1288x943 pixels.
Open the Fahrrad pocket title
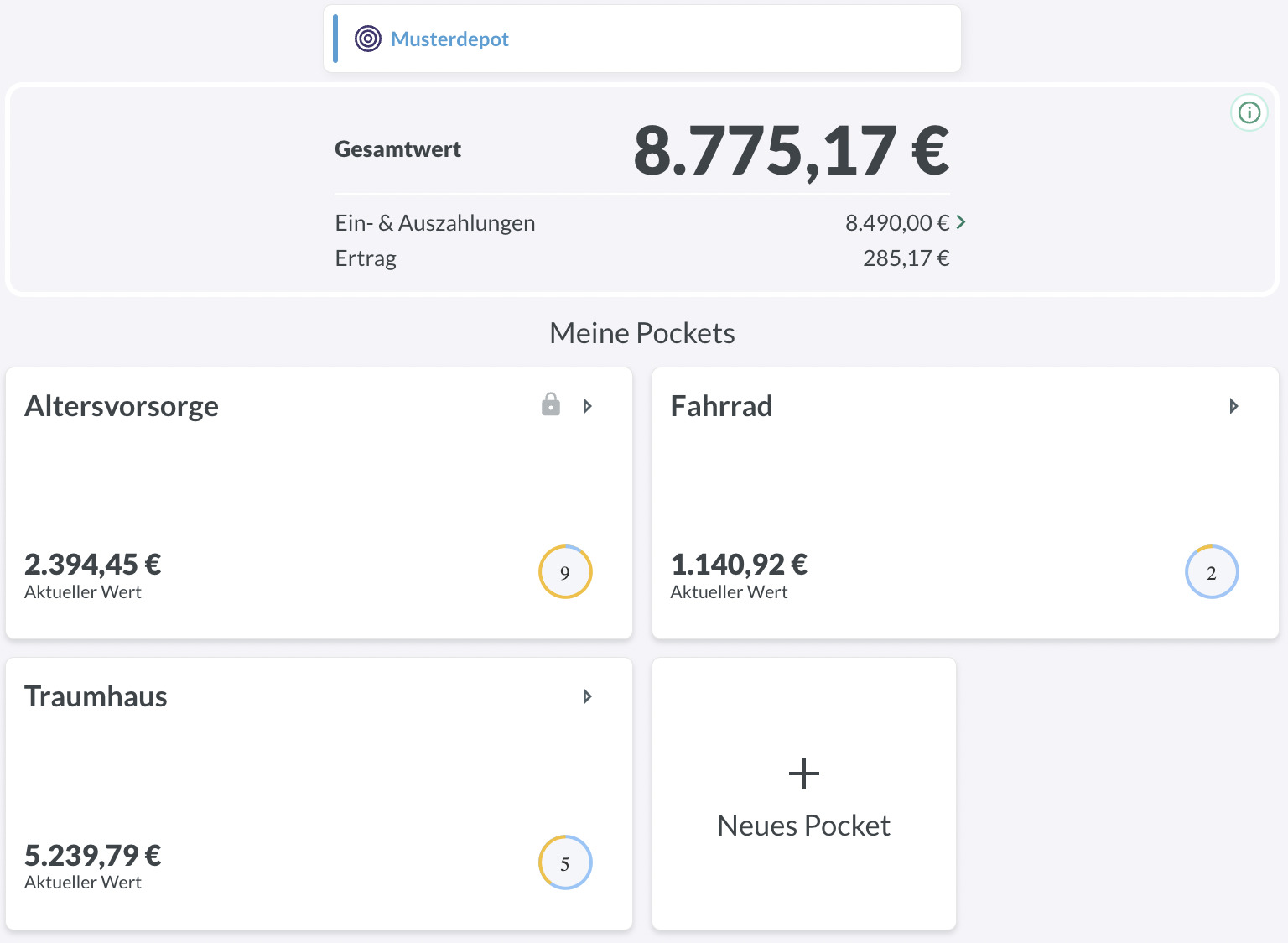[721, 406]
